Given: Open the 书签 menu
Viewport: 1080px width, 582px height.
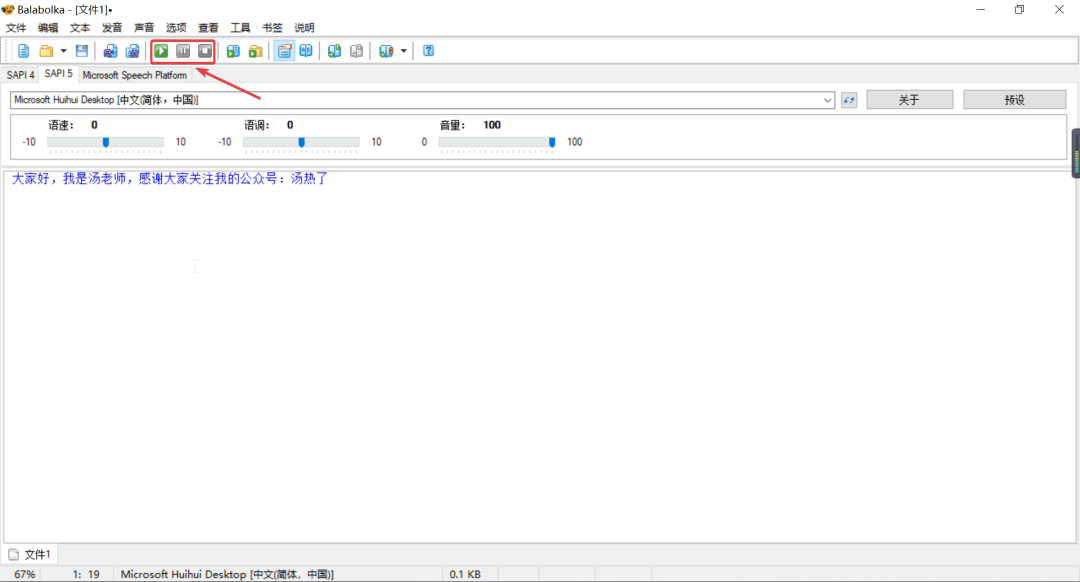Looking at the screenshot, I should [272, 28].
